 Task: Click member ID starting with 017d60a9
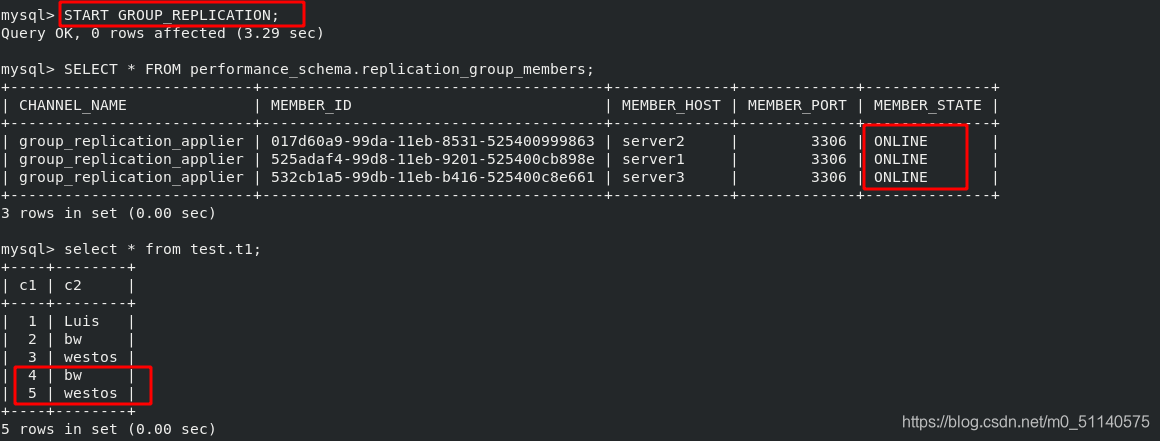click(x=432, y=141)
